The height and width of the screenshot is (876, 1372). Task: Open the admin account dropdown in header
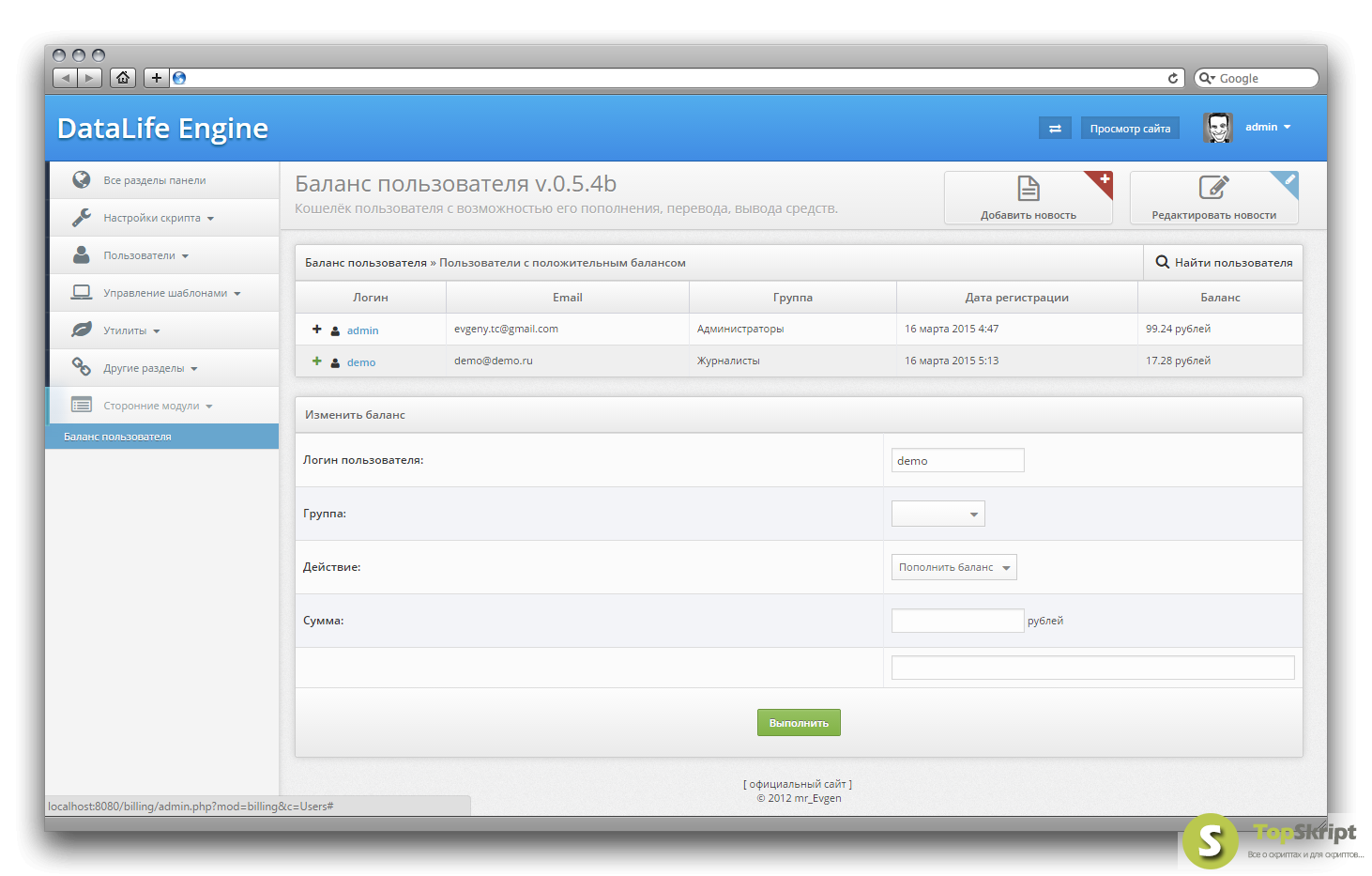[x=1268, y=127]
